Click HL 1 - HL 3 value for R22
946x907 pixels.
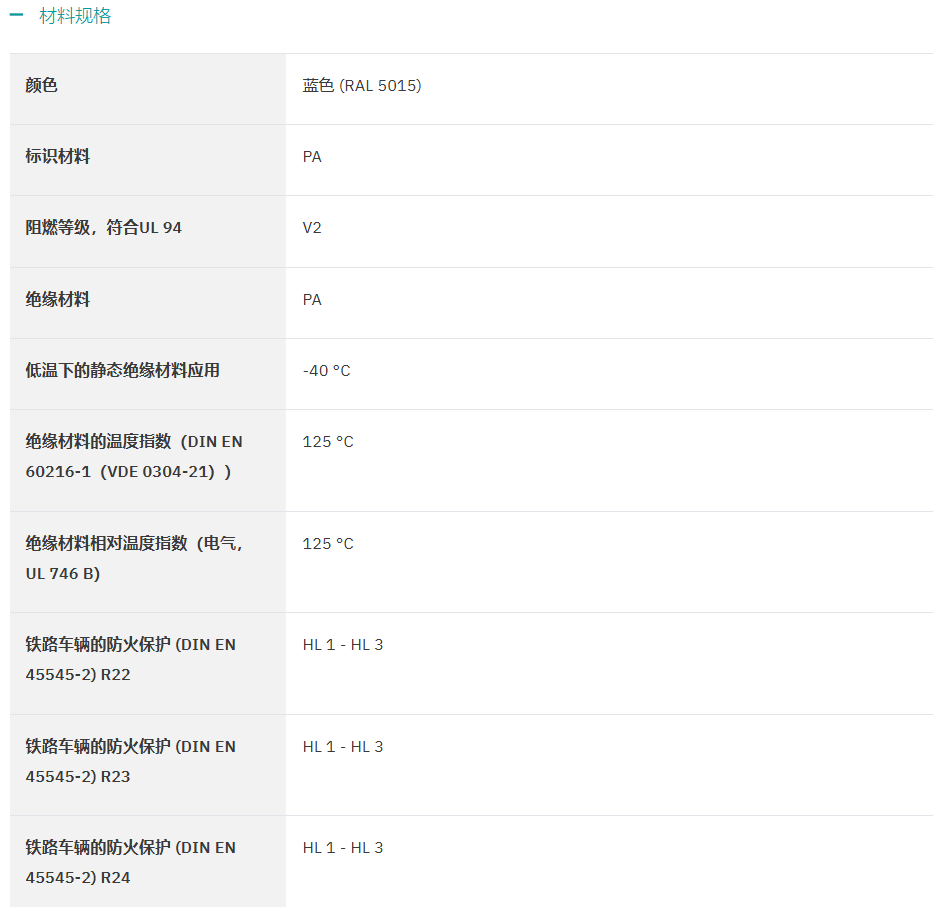[x=343, y=645]
